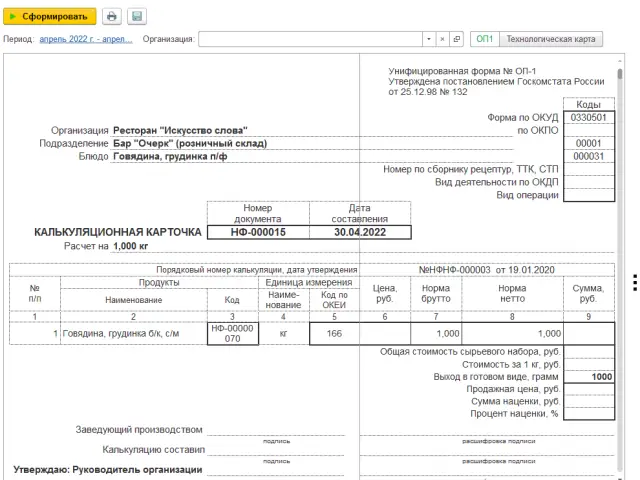Expand the Организация dropdown list
The width and height of the screenshot is (640, 480).
[429, 39]
